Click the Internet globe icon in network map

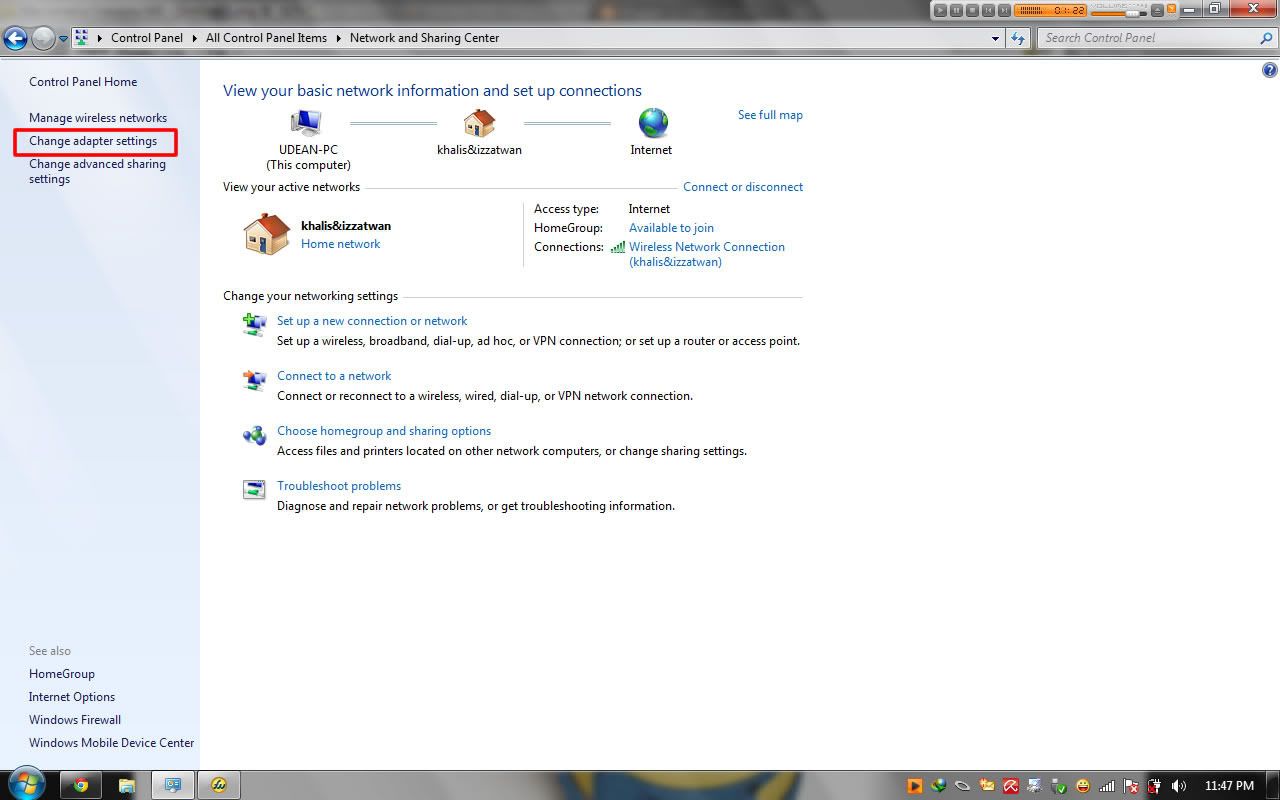click(652, 123)
